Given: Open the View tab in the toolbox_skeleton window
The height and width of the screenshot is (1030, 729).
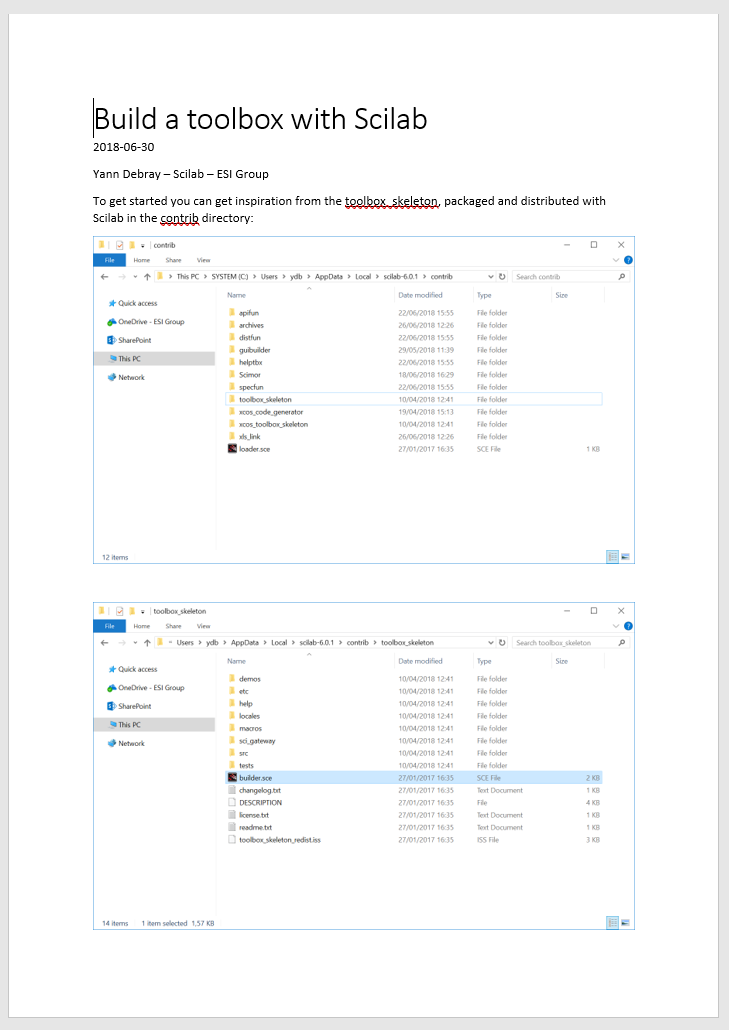Looking at the screenshot, I should [x=203, y=626].
